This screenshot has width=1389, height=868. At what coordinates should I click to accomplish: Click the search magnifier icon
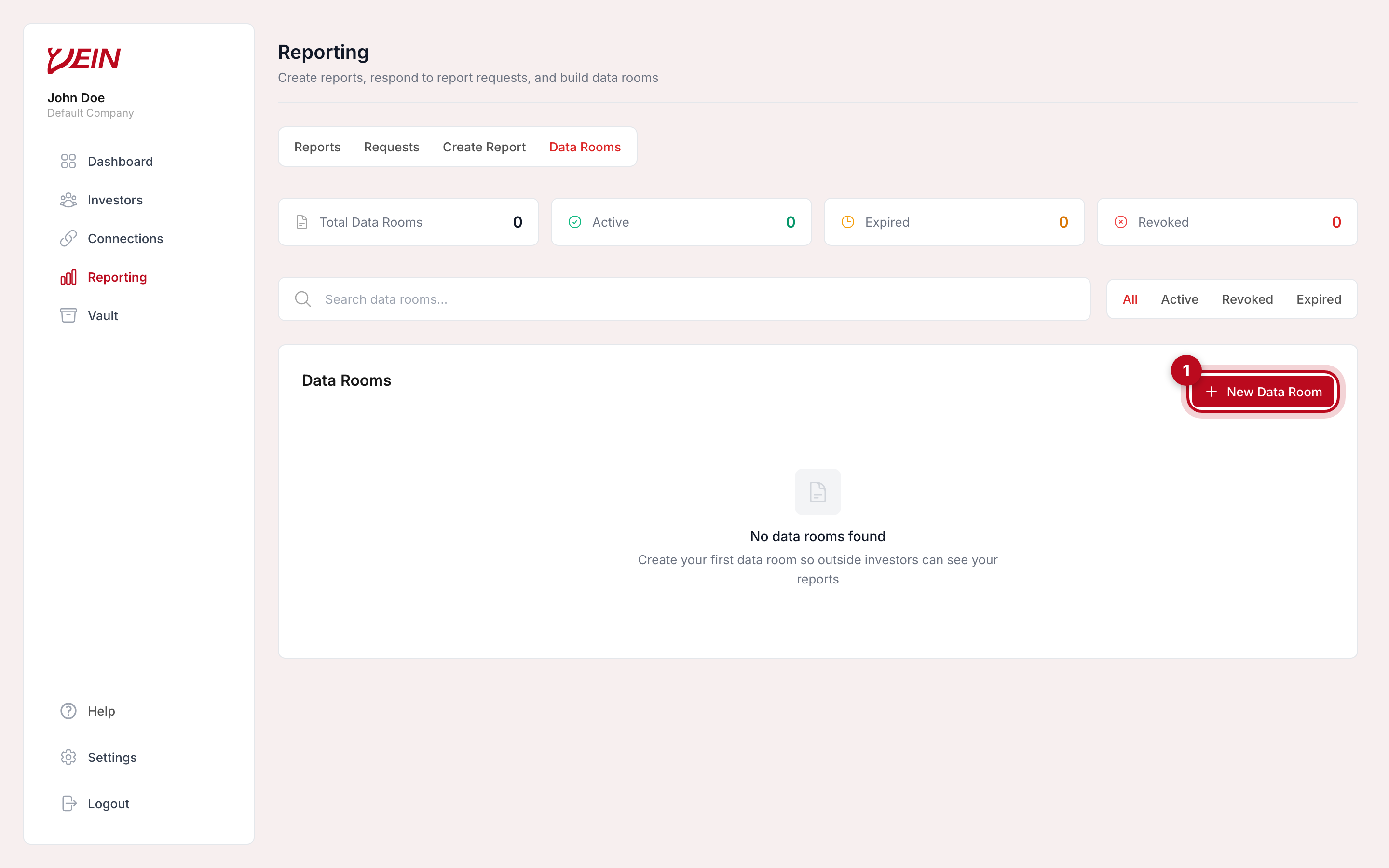302,299
